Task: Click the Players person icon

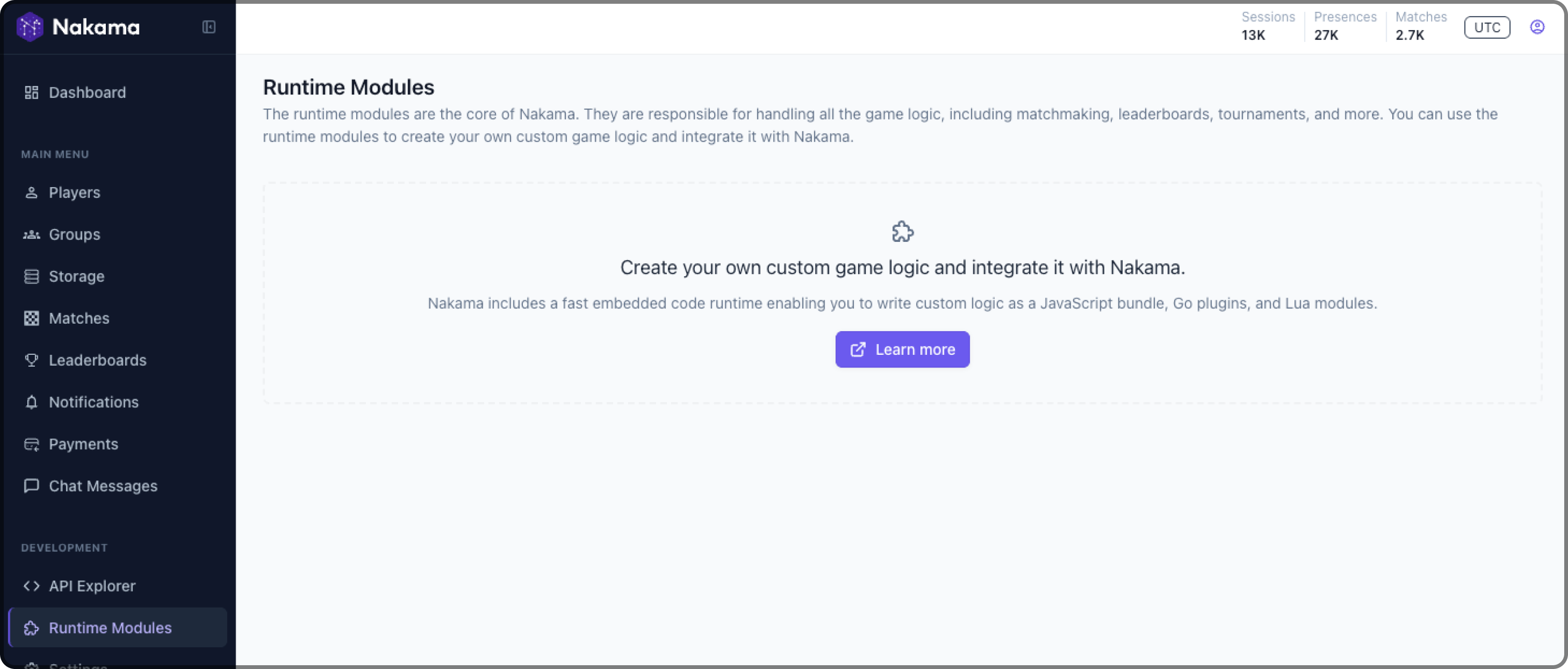Action: pos(32,192)
